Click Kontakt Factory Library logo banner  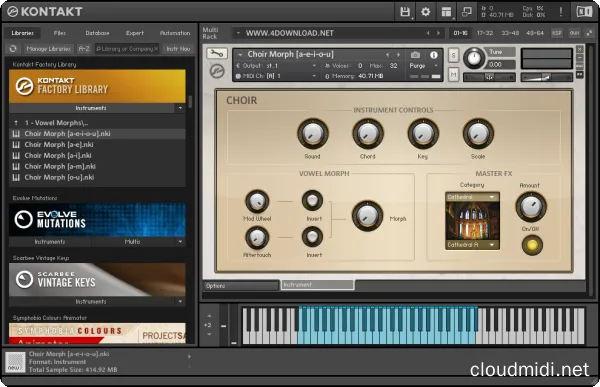(x=97, y=86)
